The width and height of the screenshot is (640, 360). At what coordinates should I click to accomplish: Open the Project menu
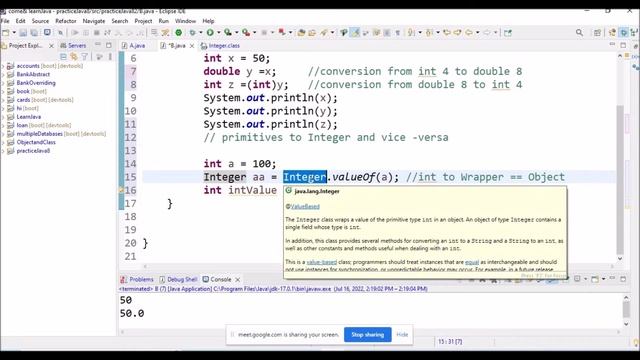(143, 21)
